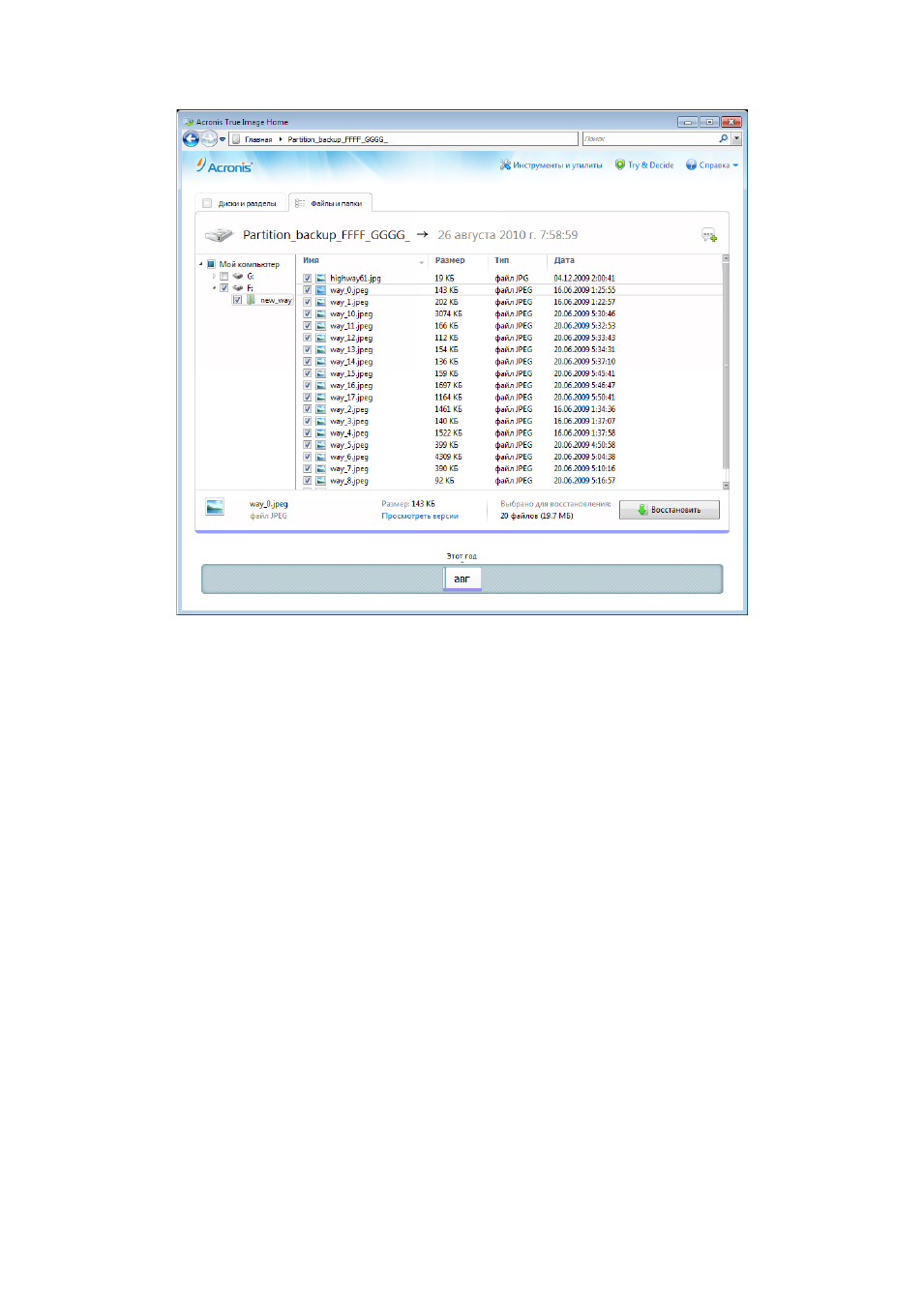Click the way_15.jpeg image file icon

pyautogui.click(x=320, y=373)
